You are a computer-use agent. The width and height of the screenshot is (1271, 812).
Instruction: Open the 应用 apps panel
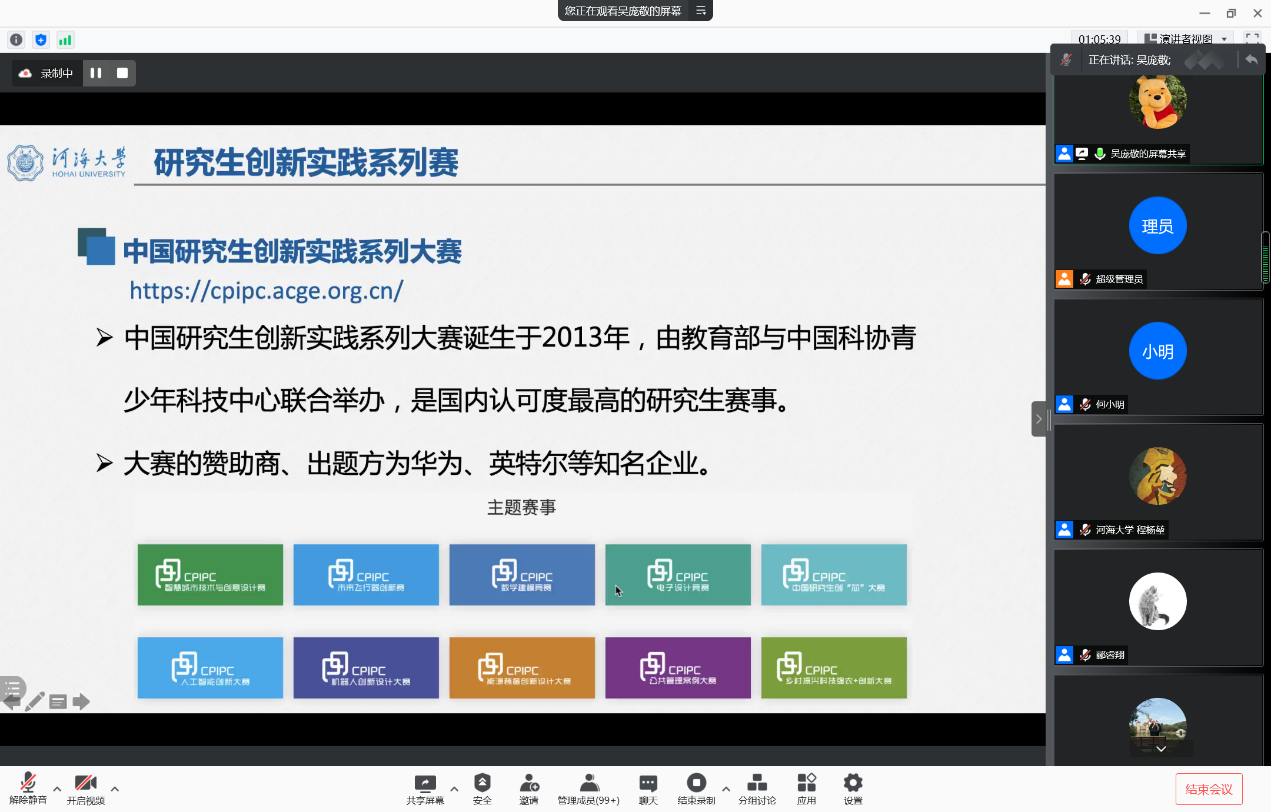click(806, 787)
